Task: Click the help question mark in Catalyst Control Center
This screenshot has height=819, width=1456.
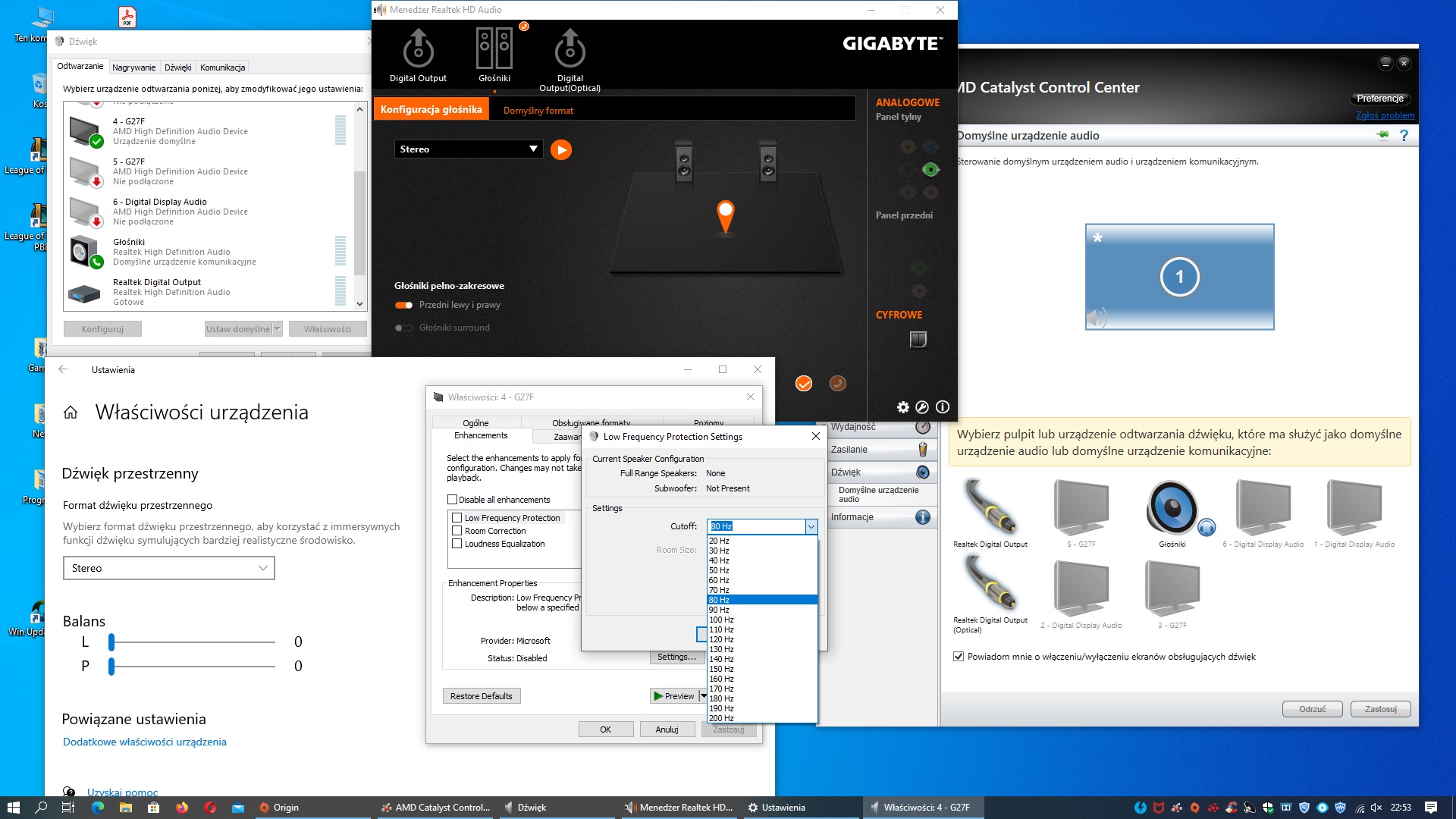Action: pyautogui.click(x=1404, y=135)
